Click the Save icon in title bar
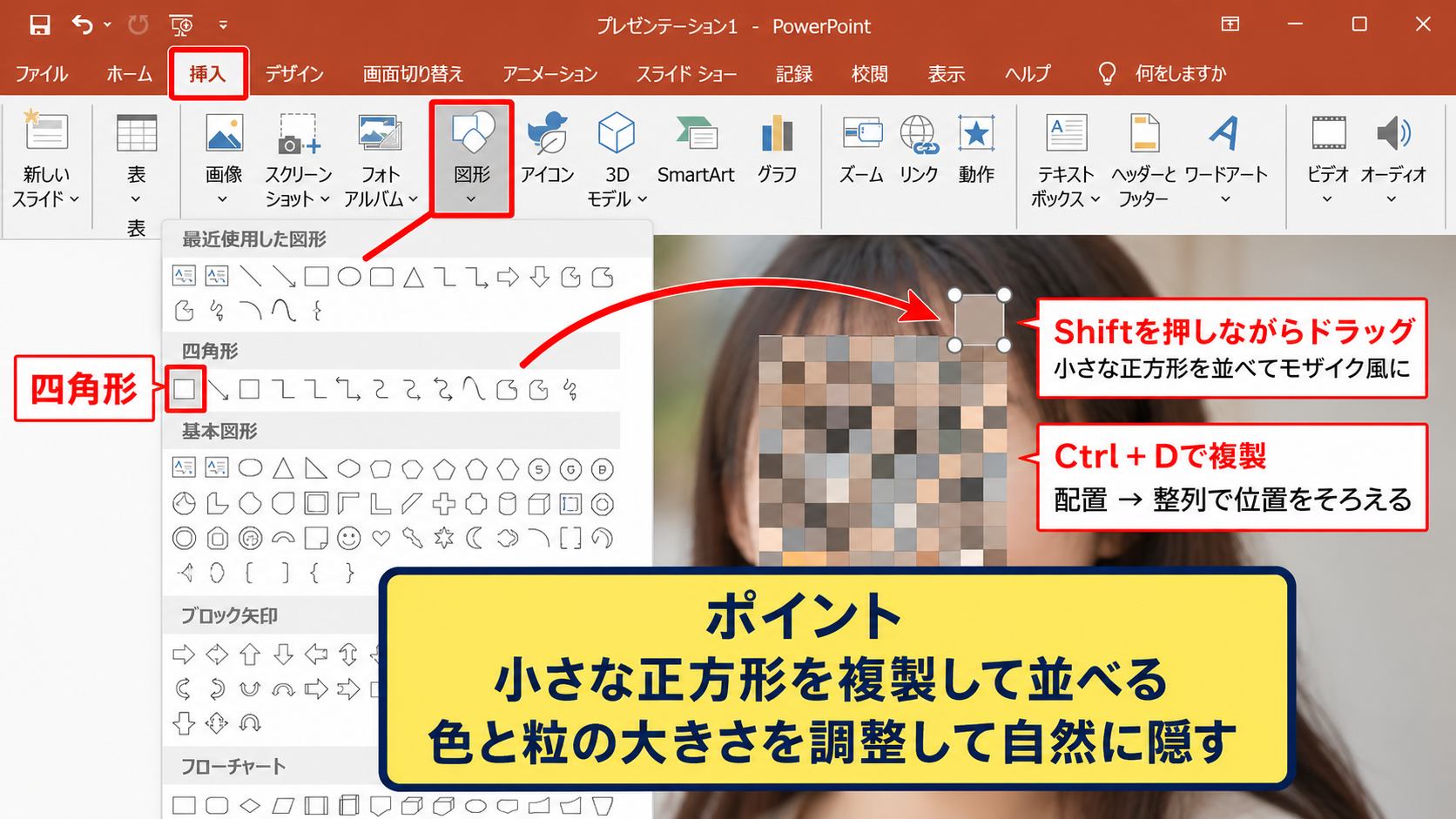1456x819 pixels. point(39,25)
